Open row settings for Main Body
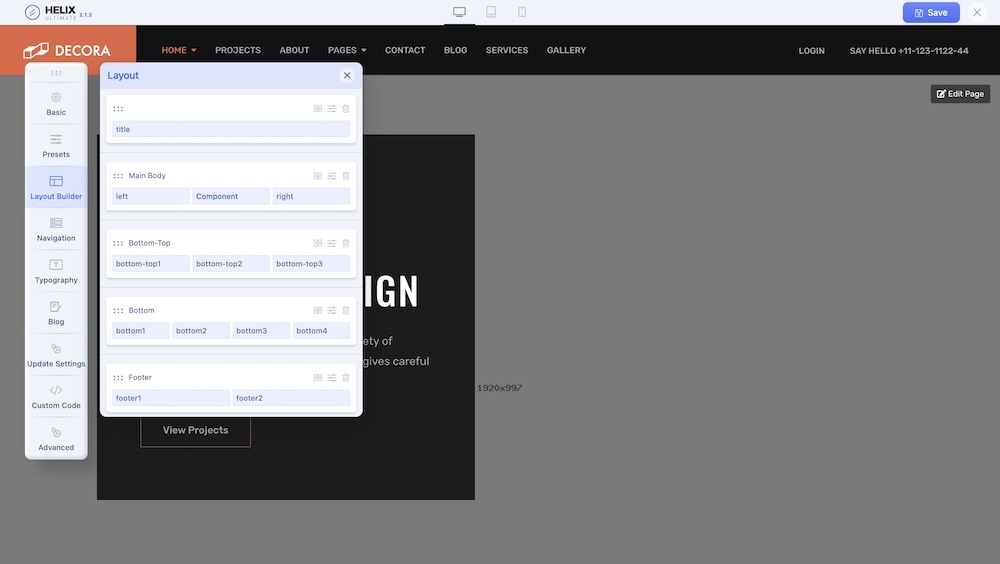 (332, 176)
